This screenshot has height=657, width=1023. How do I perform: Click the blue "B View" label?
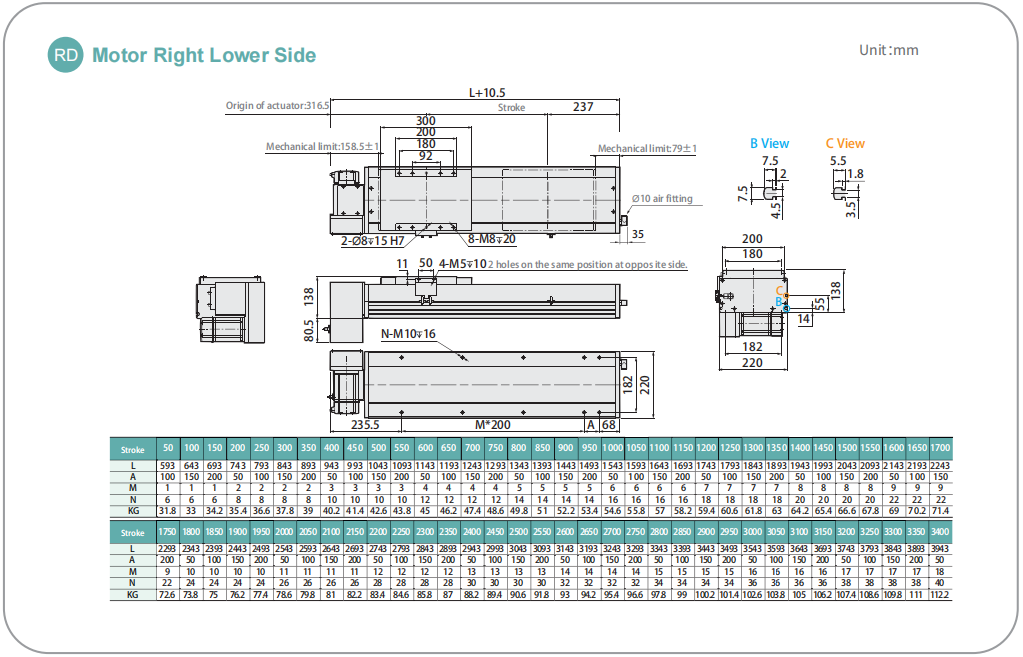pyautogui.click(x=769, y=143)
